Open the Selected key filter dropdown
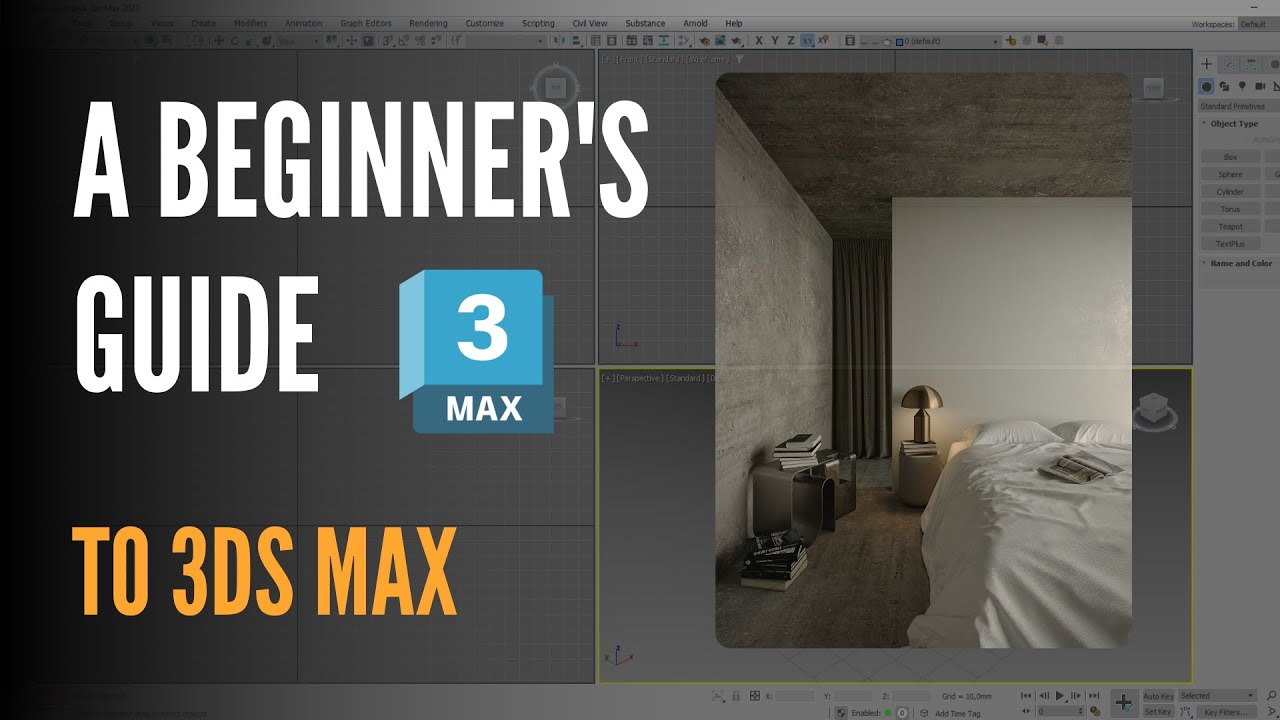 1217,695
